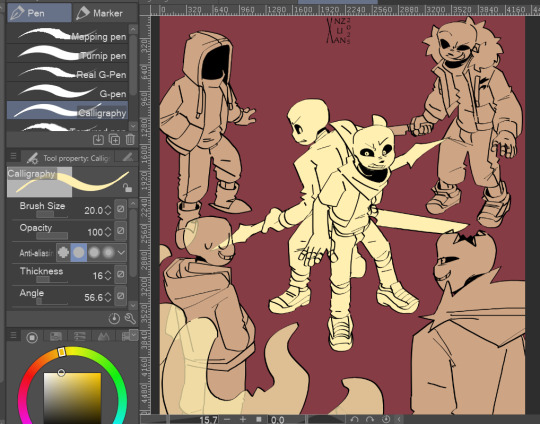The image size is (540, 424).
Task: Click the canvas zoom value 15.7
Action: 208,420
